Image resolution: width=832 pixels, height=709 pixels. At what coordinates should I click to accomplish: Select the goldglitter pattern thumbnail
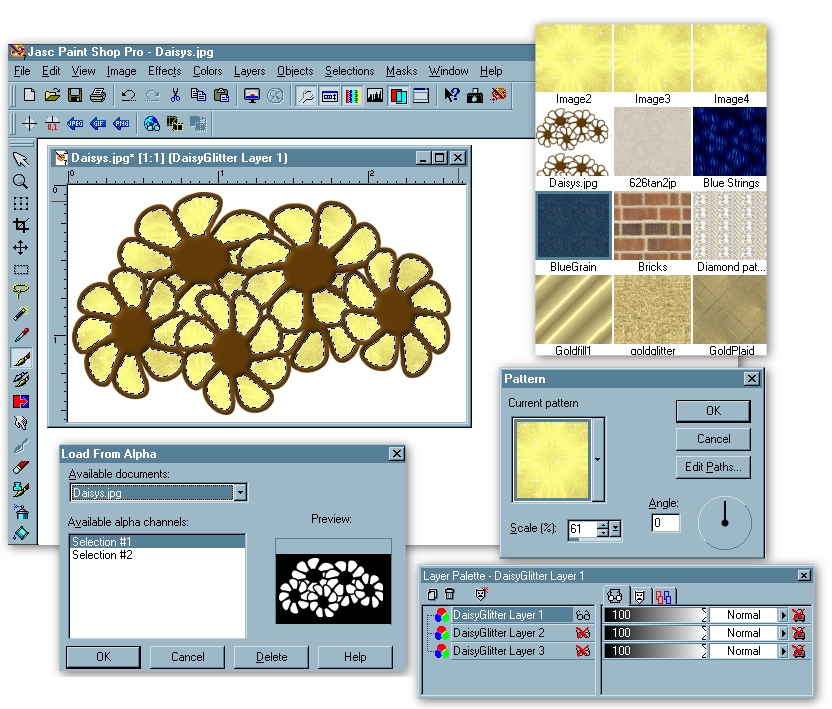[x=652, y=309]
